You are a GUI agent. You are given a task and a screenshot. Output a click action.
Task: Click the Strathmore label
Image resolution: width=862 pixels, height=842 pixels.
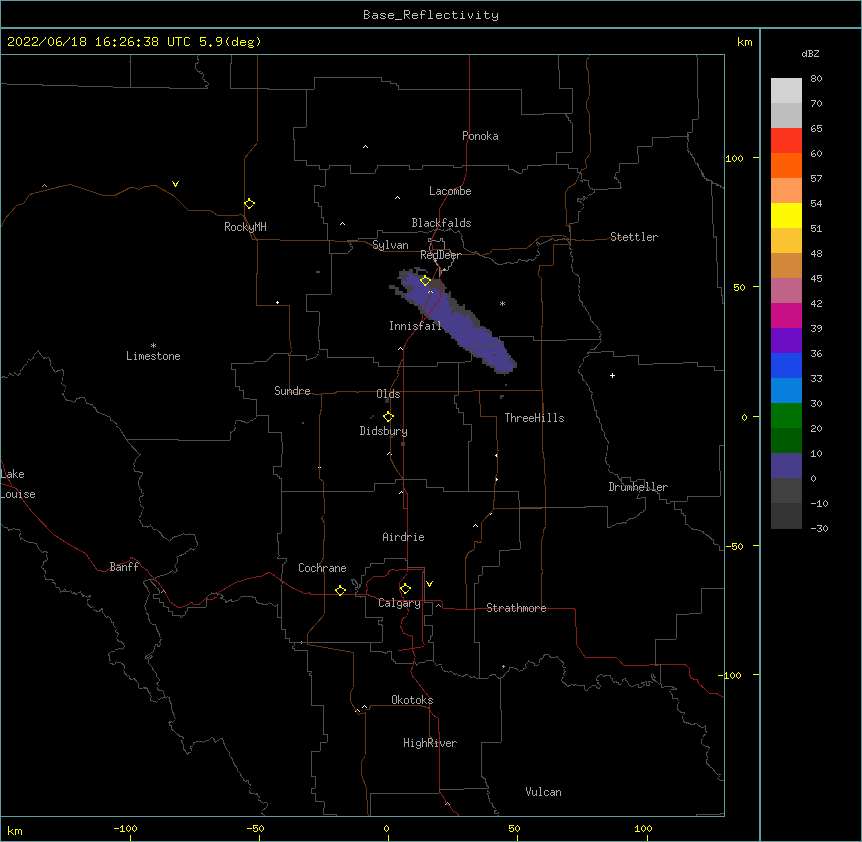coord(516,608)
